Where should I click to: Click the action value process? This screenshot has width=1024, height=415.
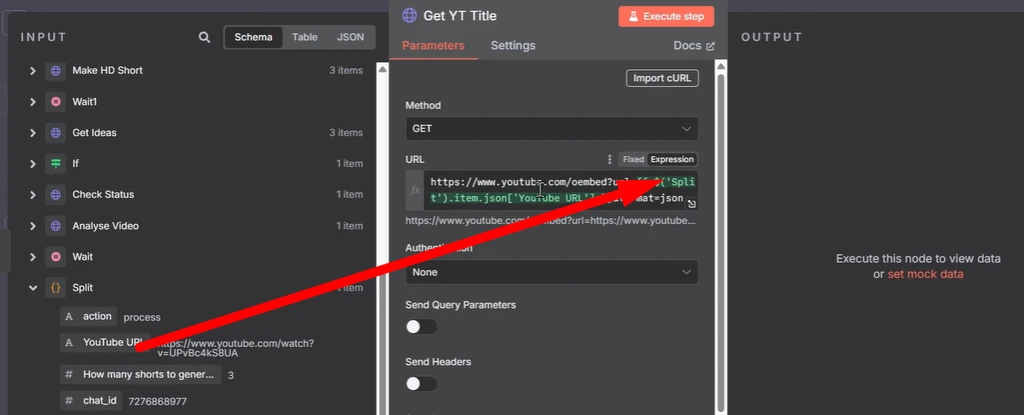click(142, 318)
